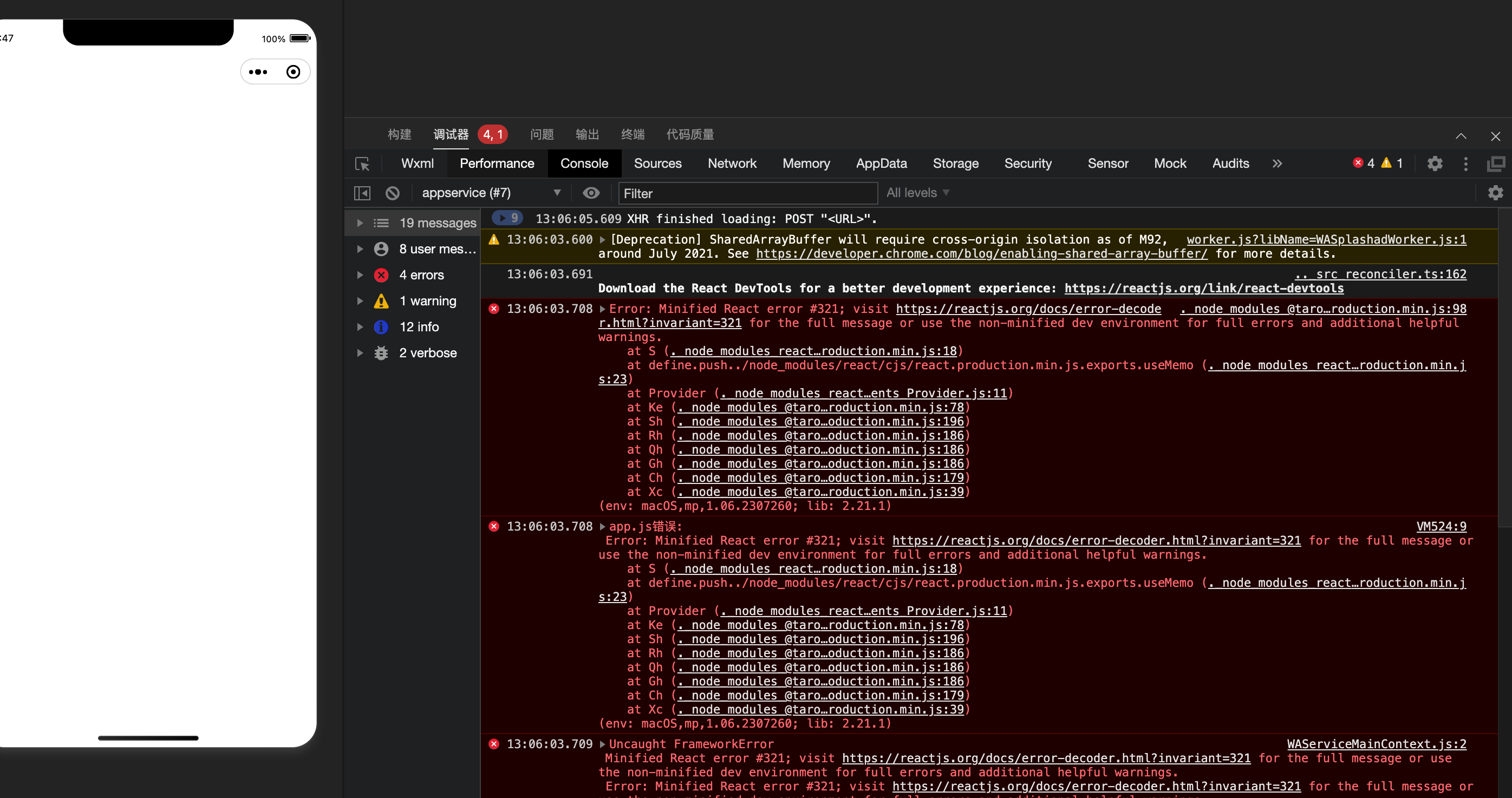Expand the 4 errors group

360,275
